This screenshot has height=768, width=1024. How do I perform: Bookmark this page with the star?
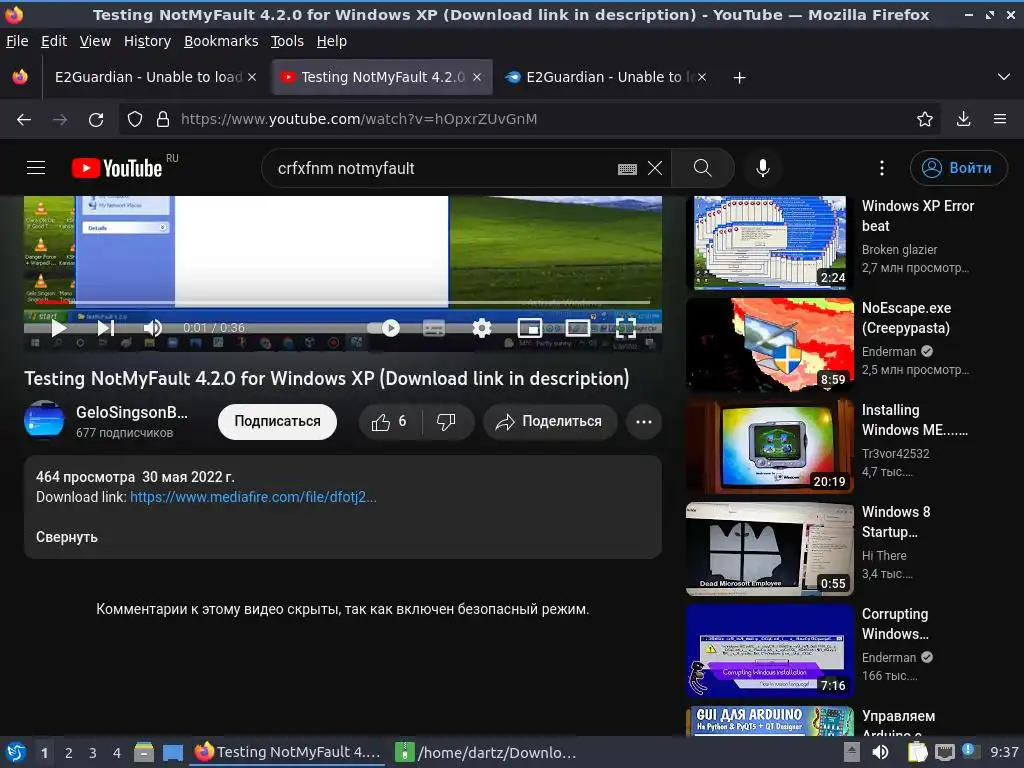tap(925, 119)
